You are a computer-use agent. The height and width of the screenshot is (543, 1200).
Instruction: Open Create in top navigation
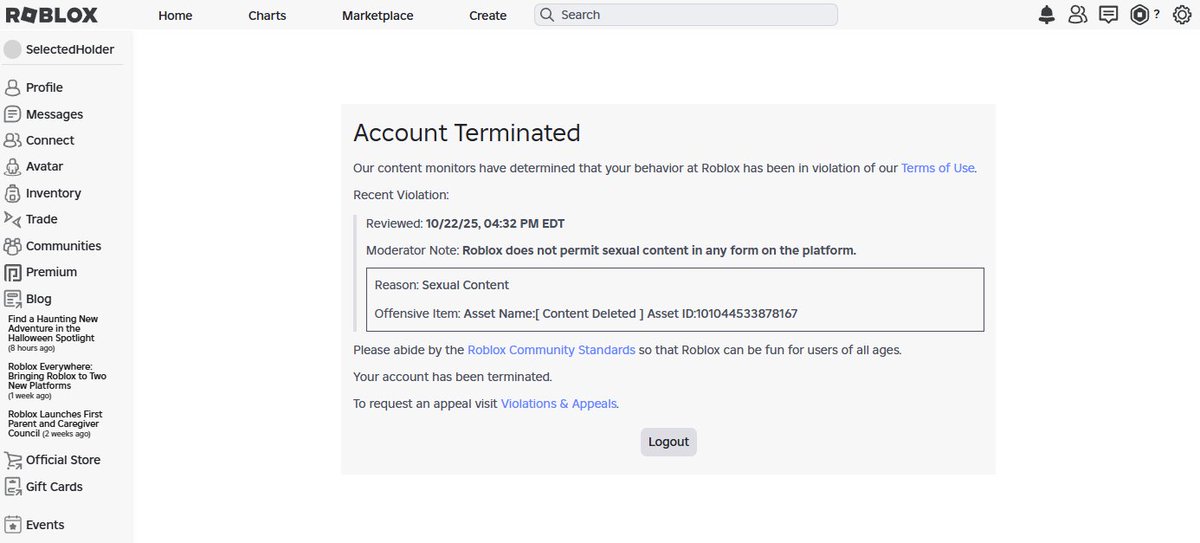(x=488, y=15)
